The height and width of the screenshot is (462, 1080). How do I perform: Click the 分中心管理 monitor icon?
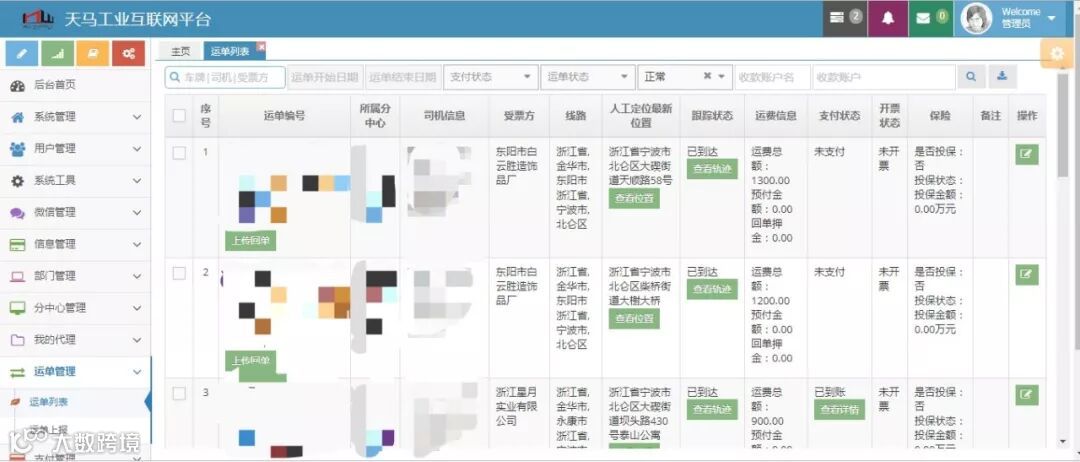18,308
